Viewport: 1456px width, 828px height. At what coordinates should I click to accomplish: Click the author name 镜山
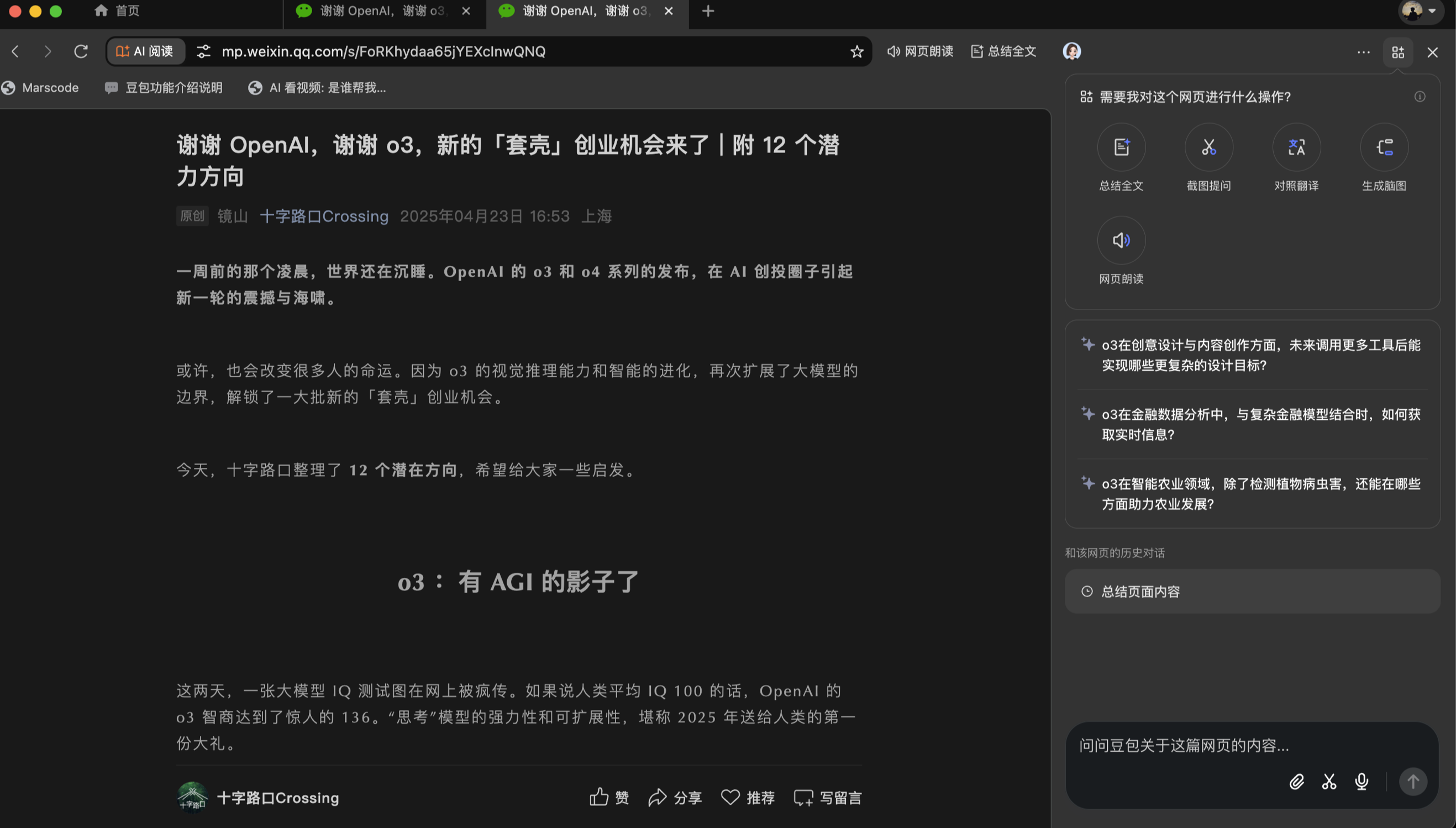(233, 216)
